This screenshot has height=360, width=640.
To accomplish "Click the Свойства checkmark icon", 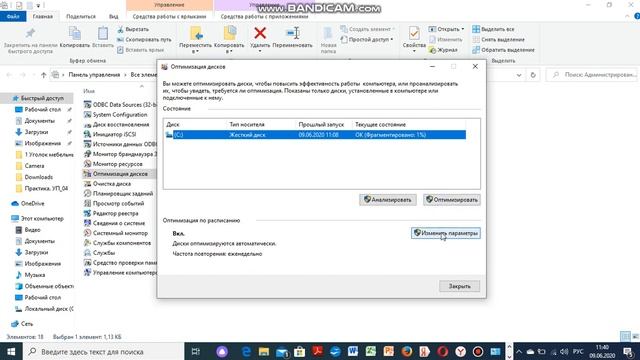I will coord(414,33).
